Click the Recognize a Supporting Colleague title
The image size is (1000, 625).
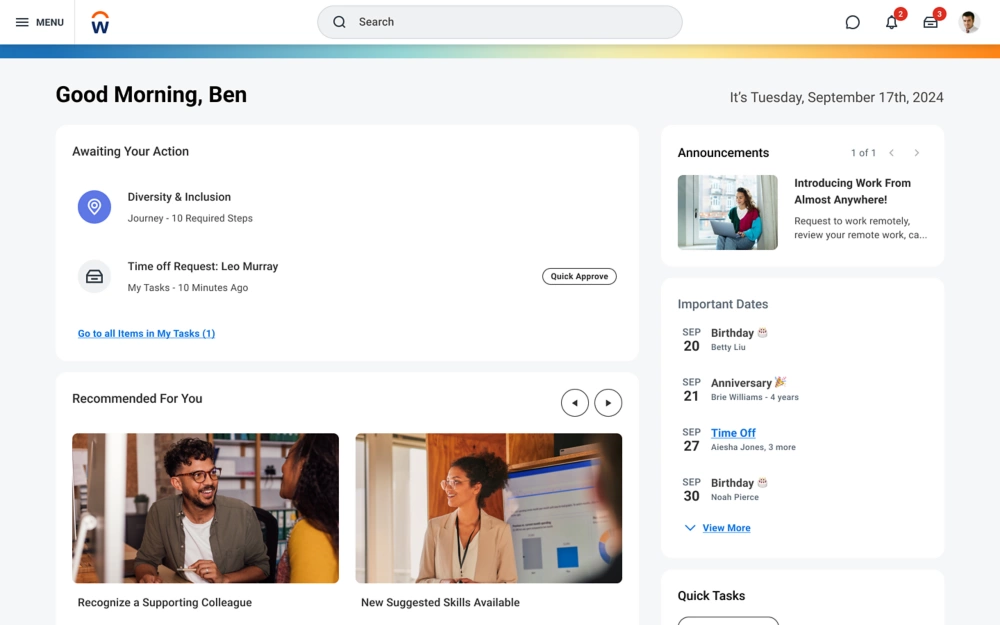click(165, 603)
